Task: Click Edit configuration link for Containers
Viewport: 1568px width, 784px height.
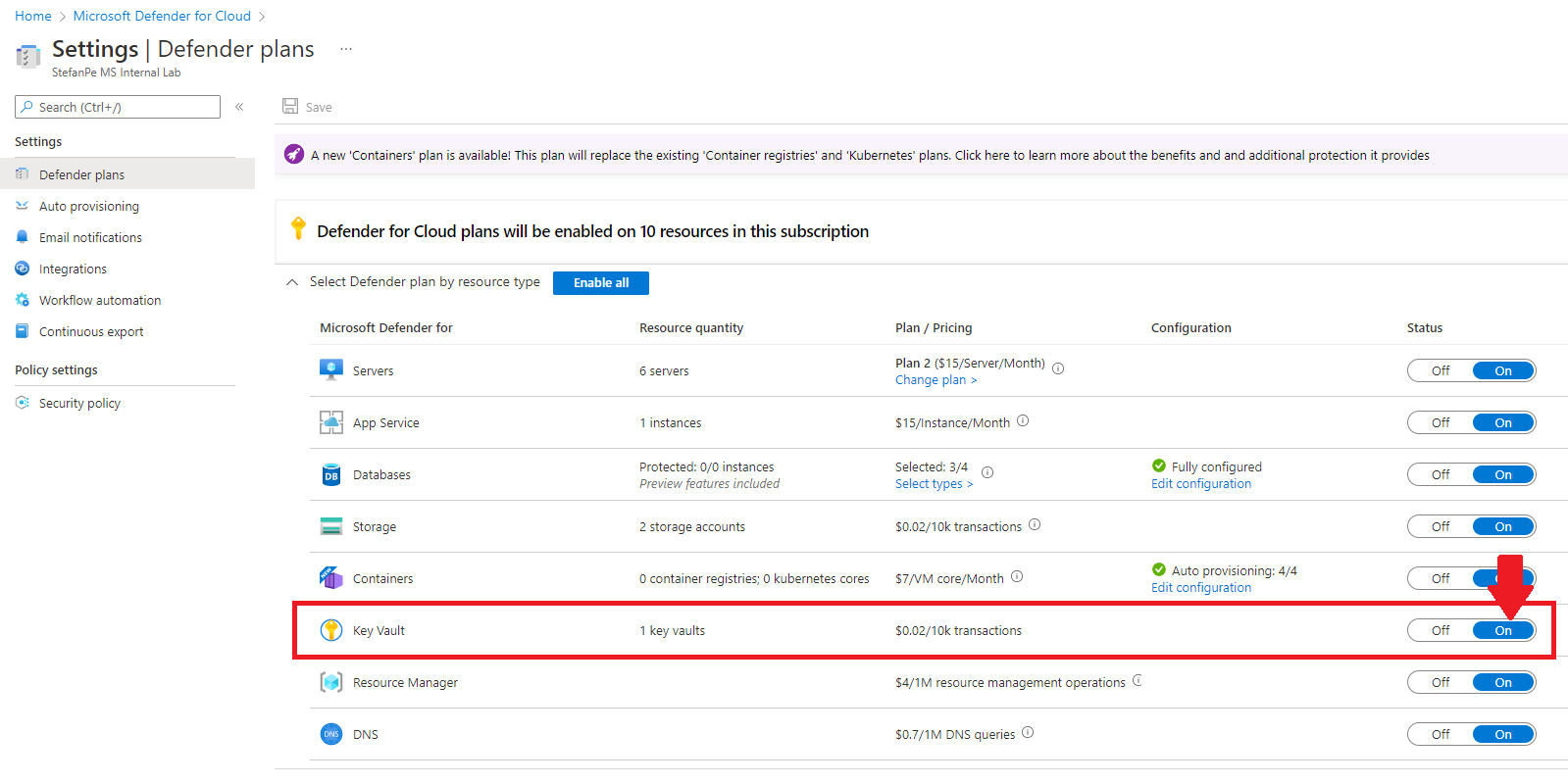Action: [x=1201, y=588]
